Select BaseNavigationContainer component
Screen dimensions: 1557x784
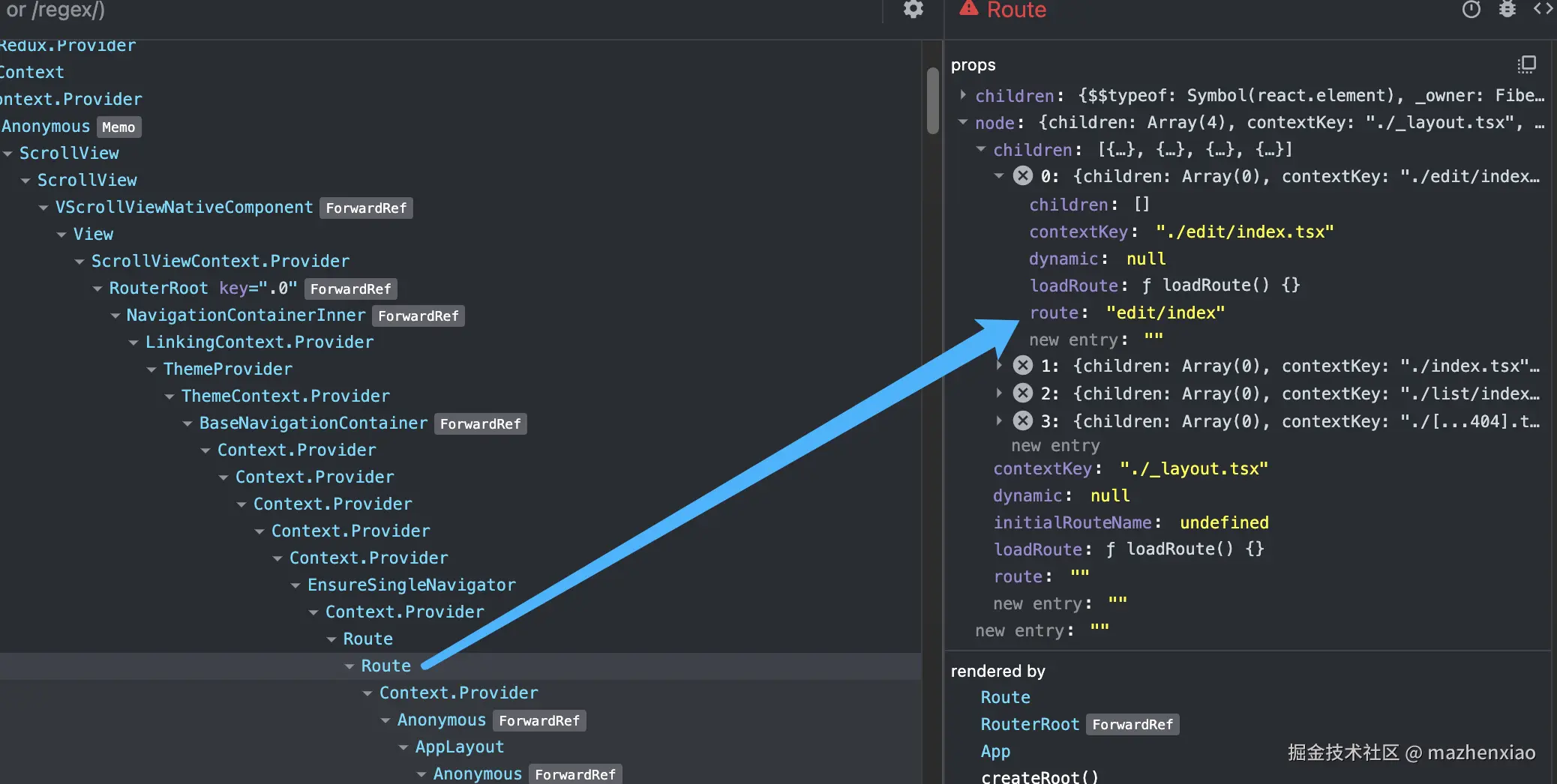click(x=313, y=423)
